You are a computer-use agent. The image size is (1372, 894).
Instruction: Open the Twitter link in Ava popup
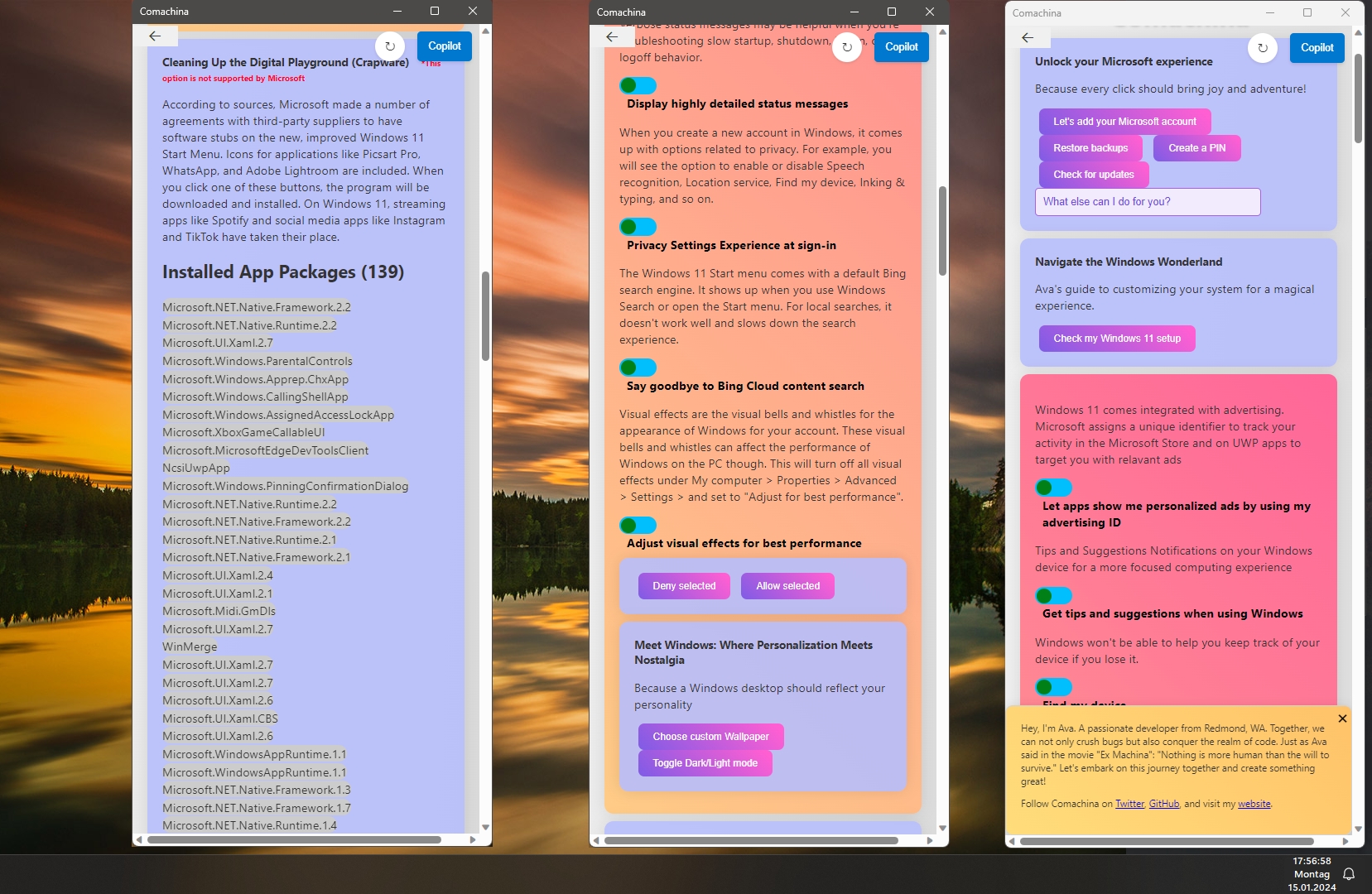click(1129, 804)
